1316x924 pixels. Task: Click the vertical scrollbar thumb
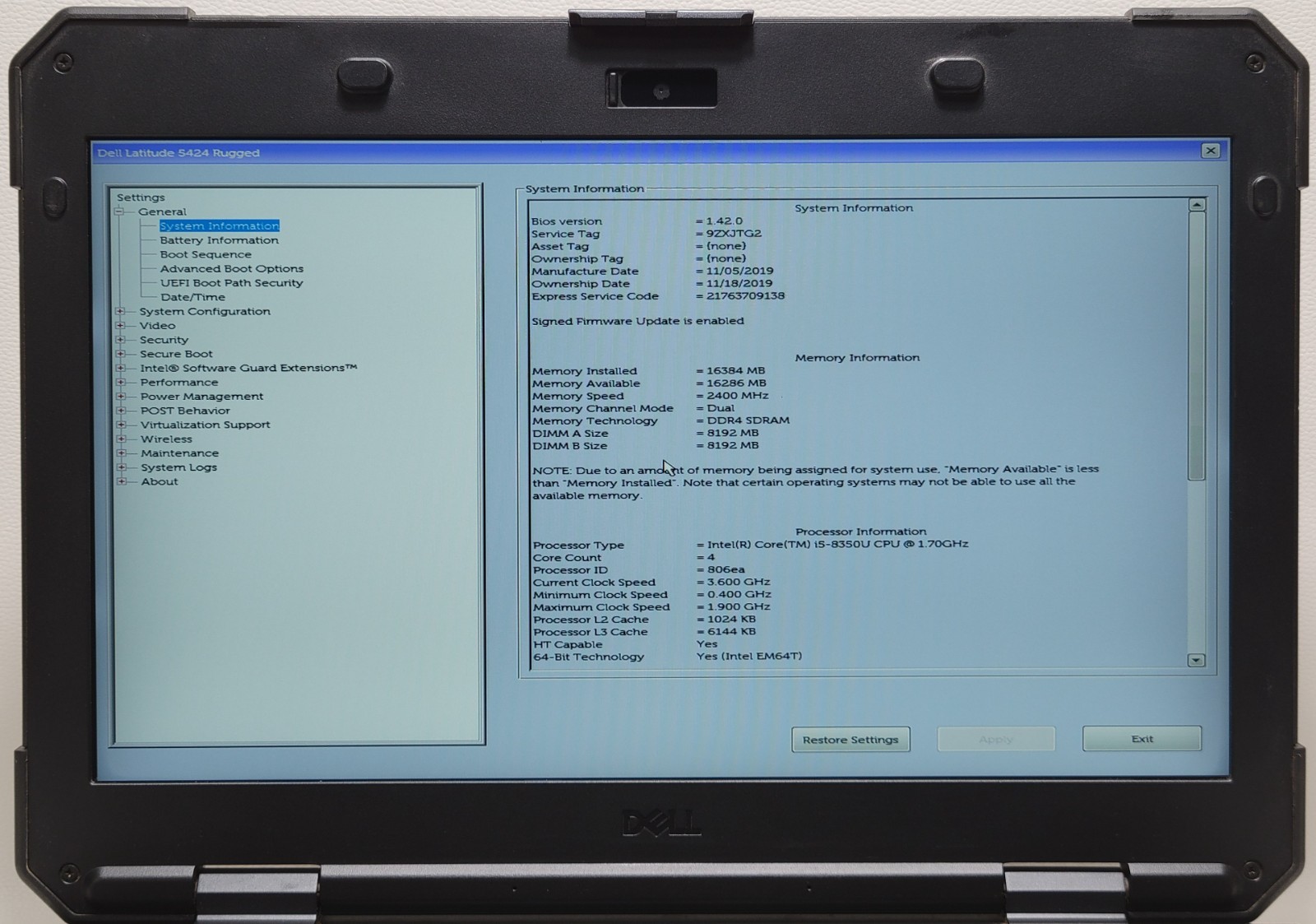coord(1197,346)
